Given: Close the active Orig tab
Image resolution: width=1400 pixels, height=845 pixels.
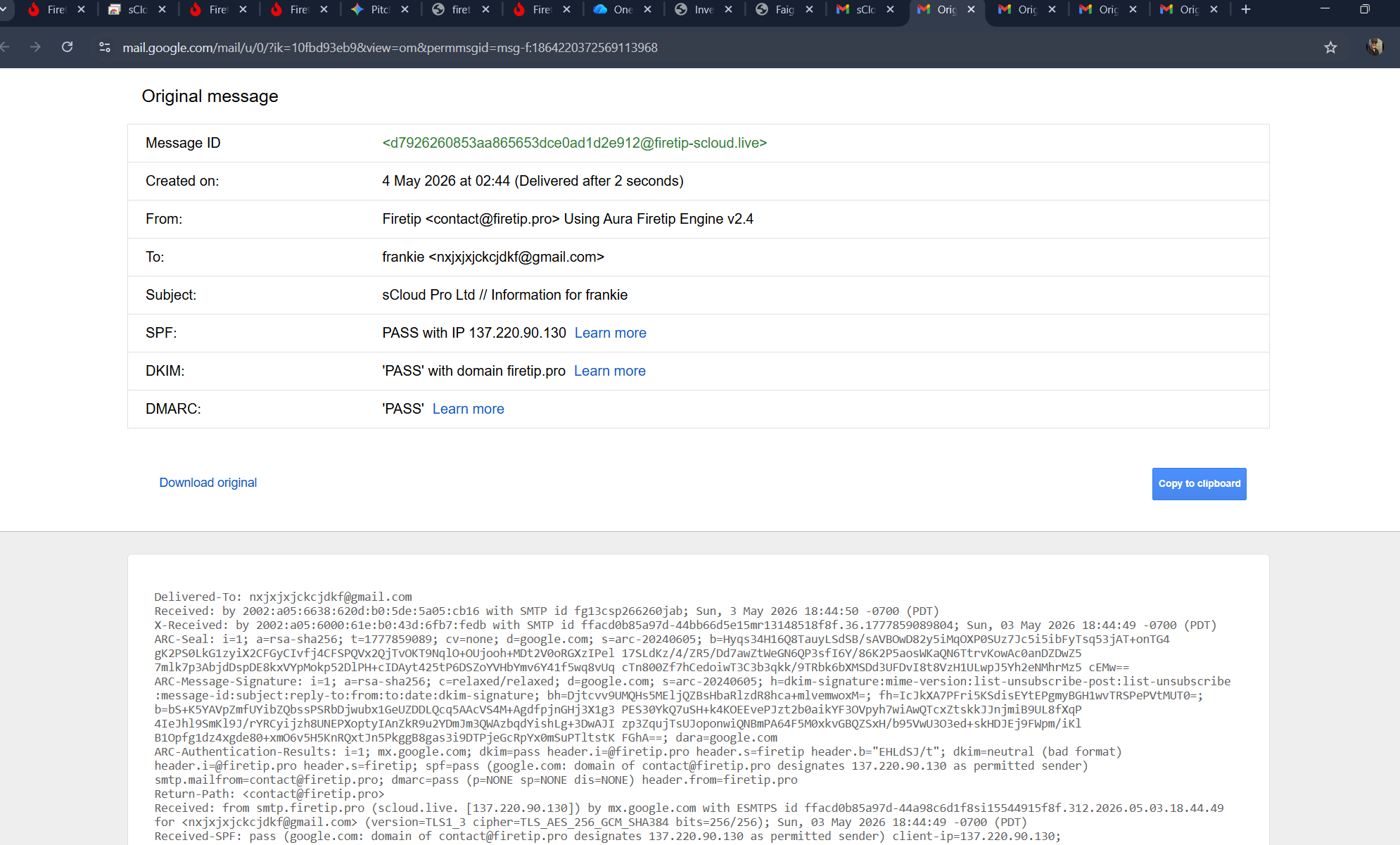Looking at the screenshot, I should [971, 10].
